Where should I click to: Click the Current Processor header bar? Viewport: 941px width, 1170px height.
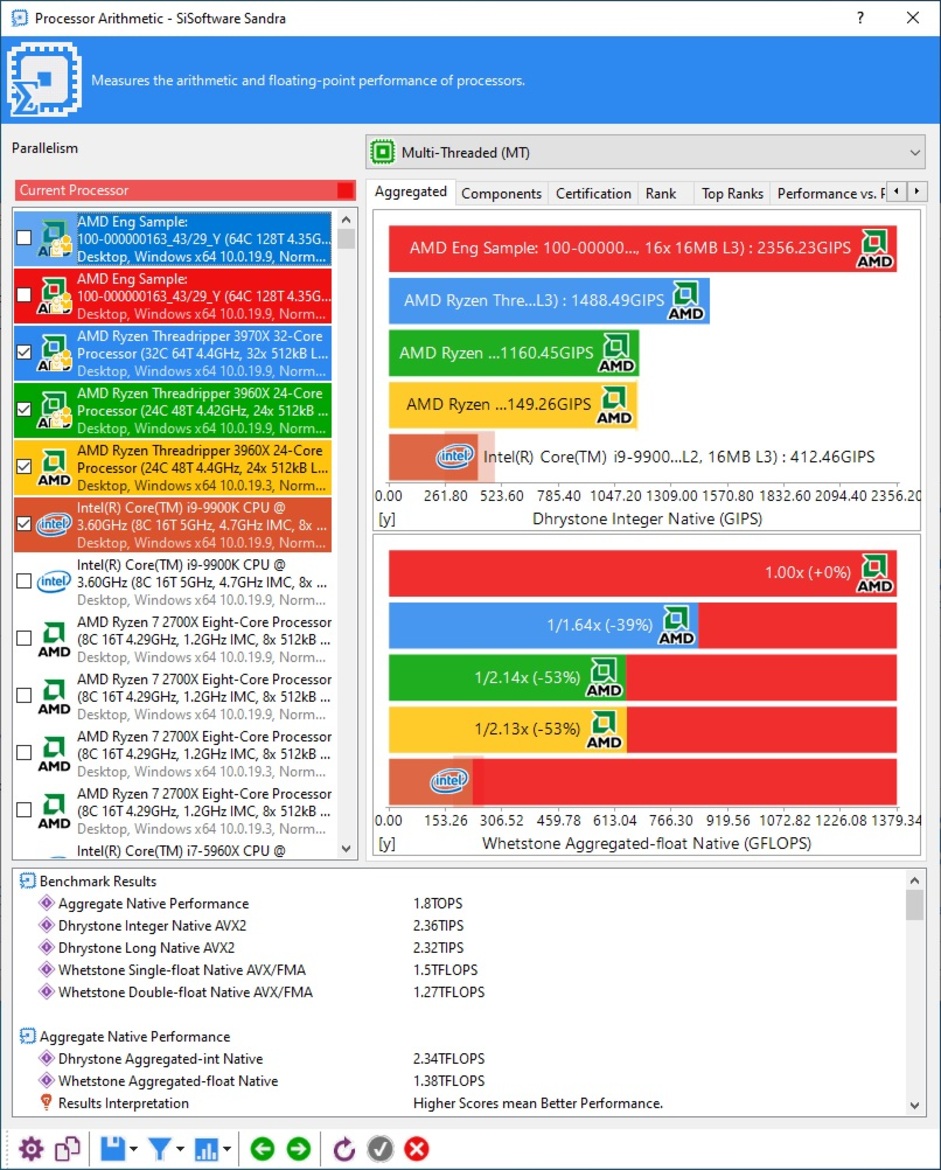coord(185,190)
